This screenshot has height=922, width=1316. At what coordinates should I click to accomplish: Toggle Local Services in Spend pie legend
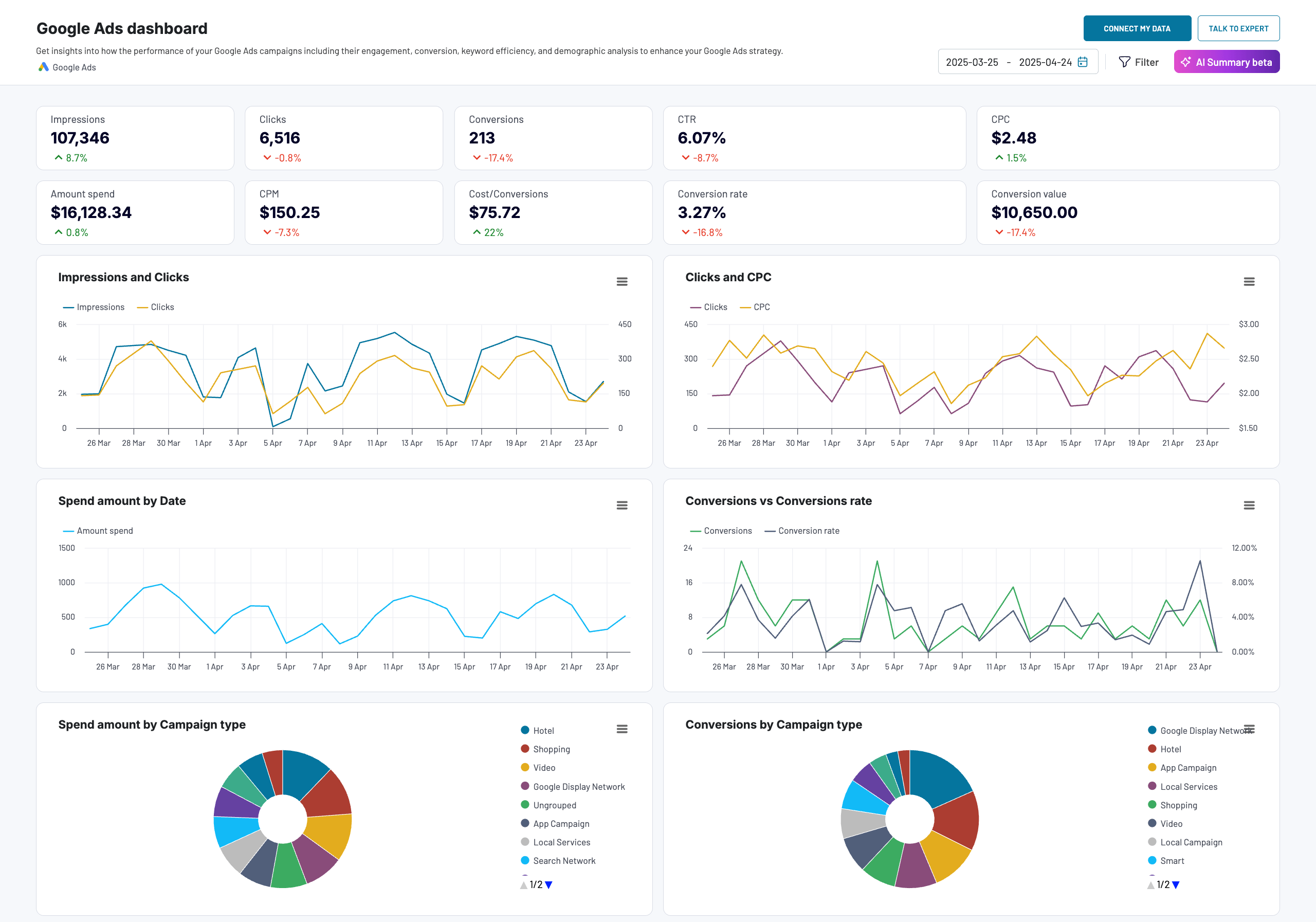click(x=555, y=842)
